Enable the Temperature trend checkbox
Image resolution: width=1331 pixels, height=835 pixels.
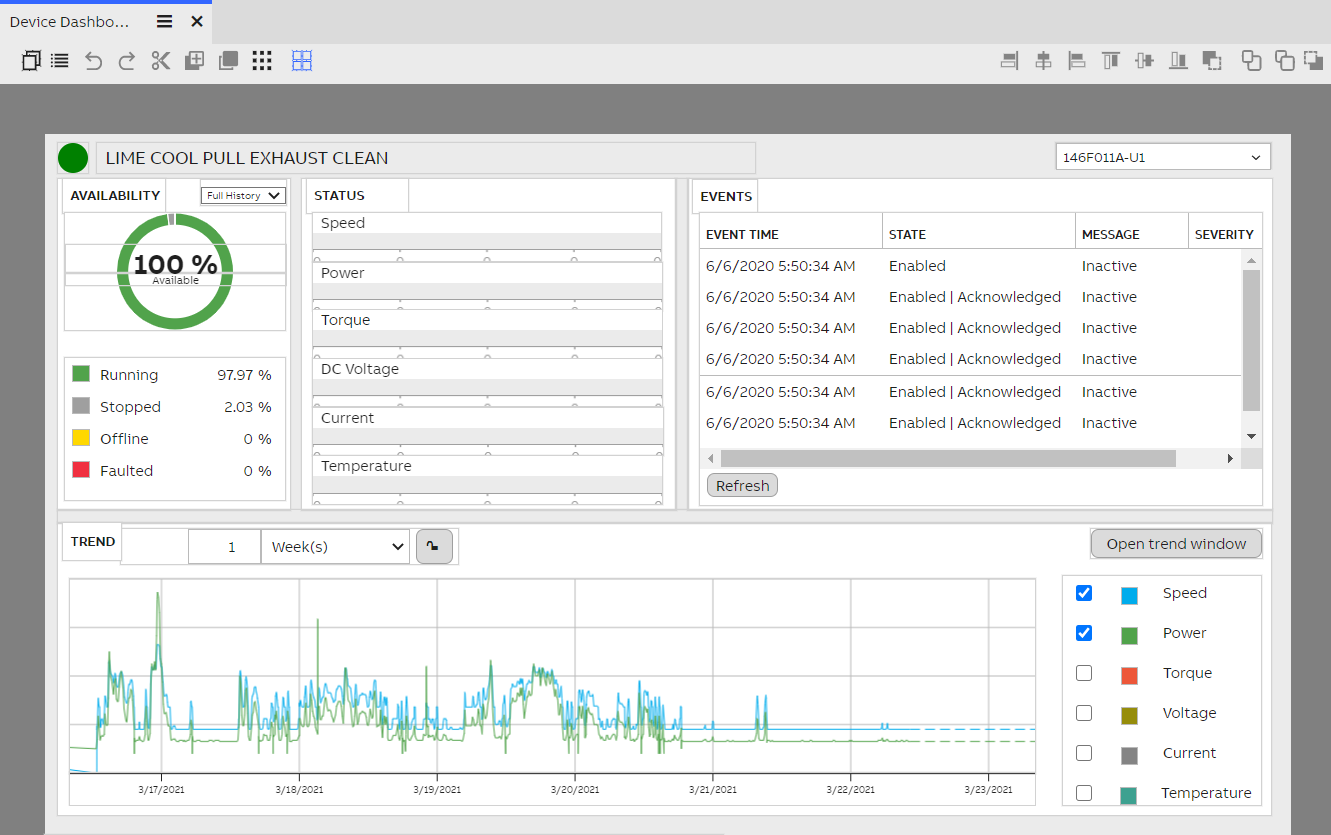pyautogui.click(x=1083, y=793)
